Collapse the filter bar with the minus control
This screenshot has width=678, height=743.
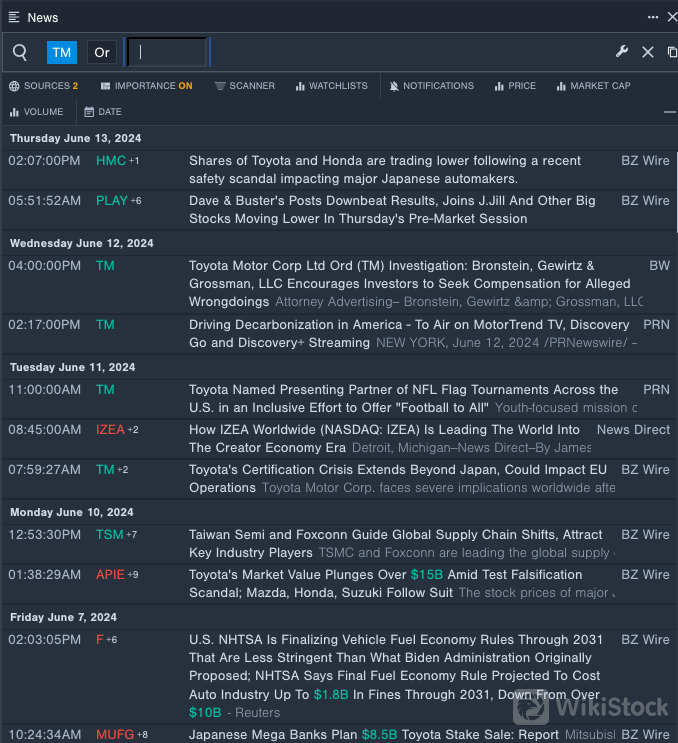point(669,112)
